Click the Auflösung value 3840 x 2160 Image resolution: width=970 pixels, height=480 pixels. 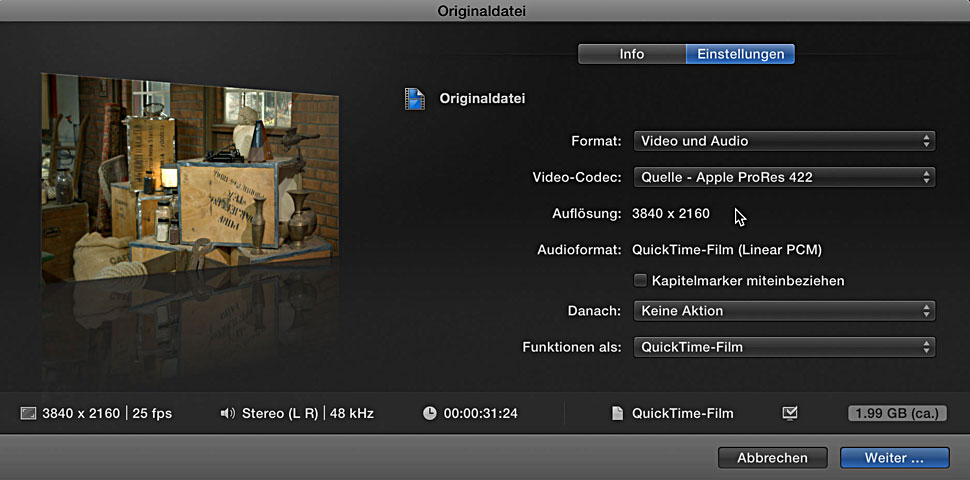tap(671, 213)
